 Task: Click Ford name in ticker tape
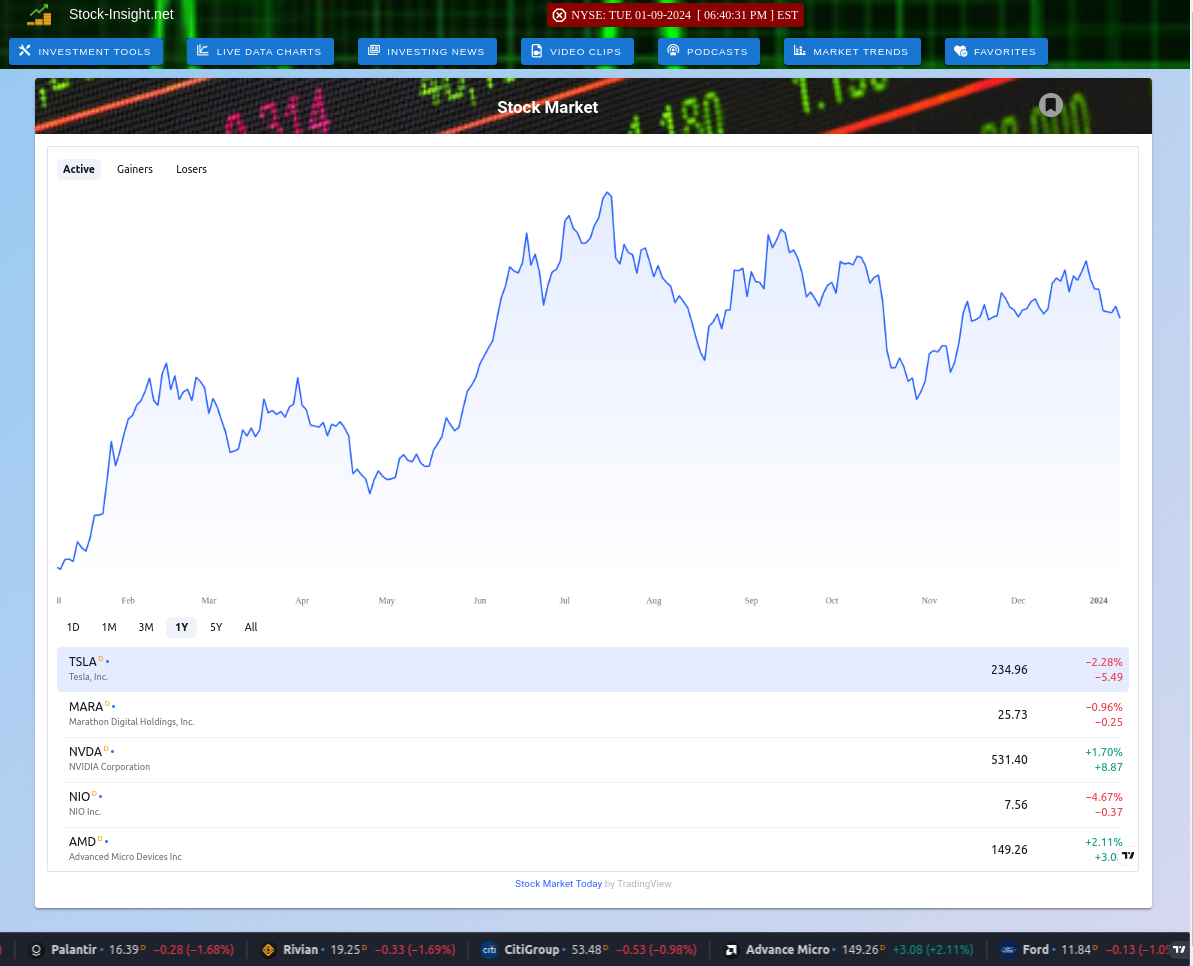pyautogui.click(x=1036, y=950)
